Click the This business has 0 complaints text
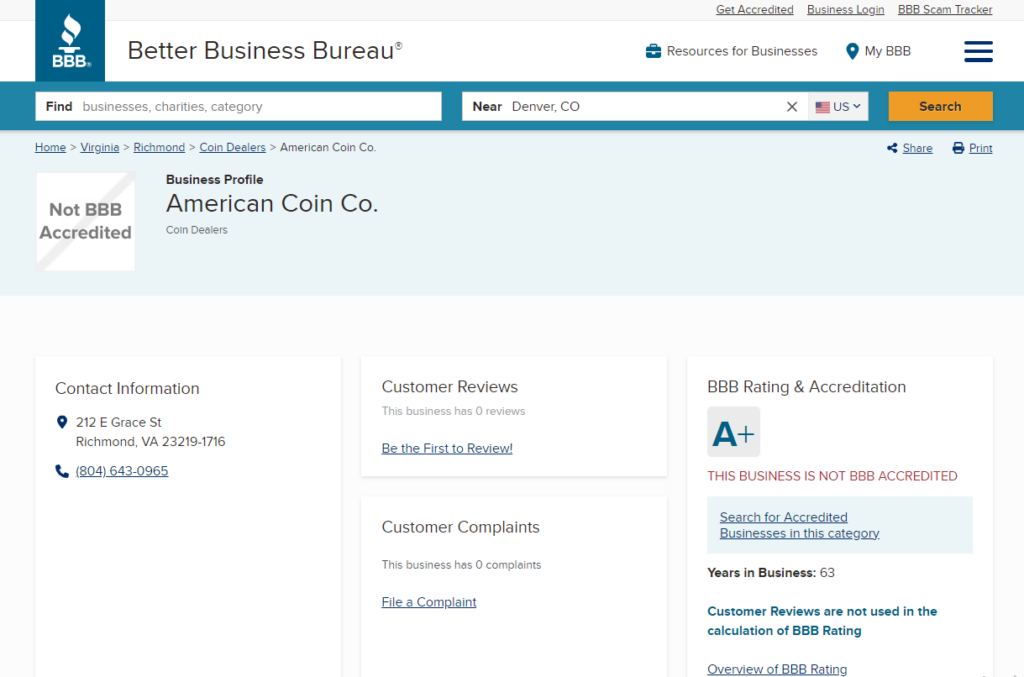This screenshot has height=677, width=1024. [x=461, y=565]
